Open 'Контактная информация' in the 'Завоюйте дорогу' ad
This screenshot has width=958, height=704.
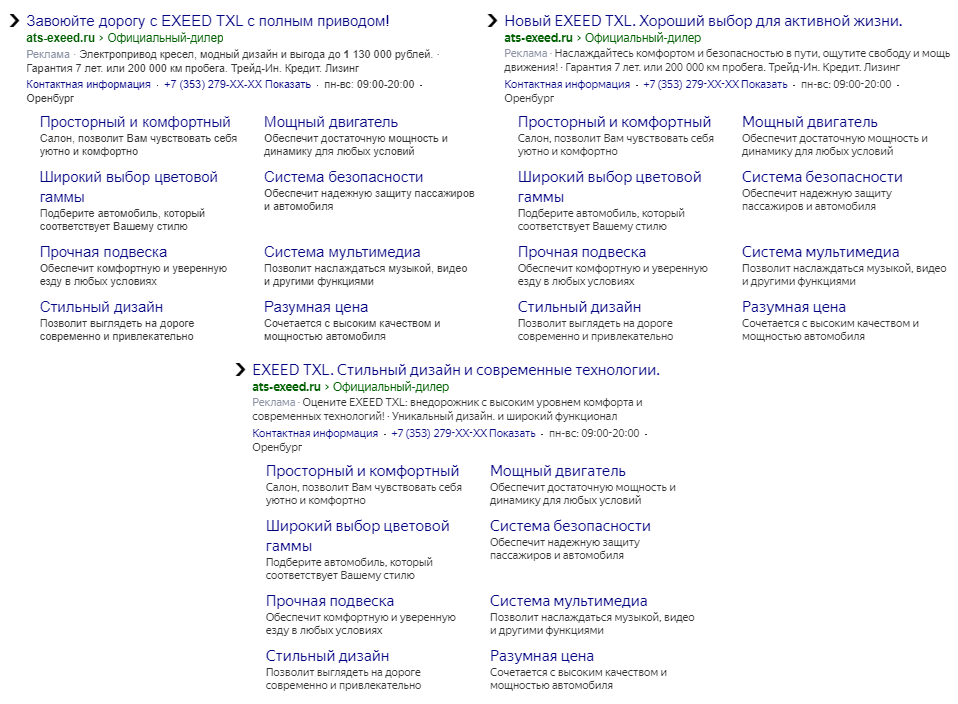(x=89, y=84)
